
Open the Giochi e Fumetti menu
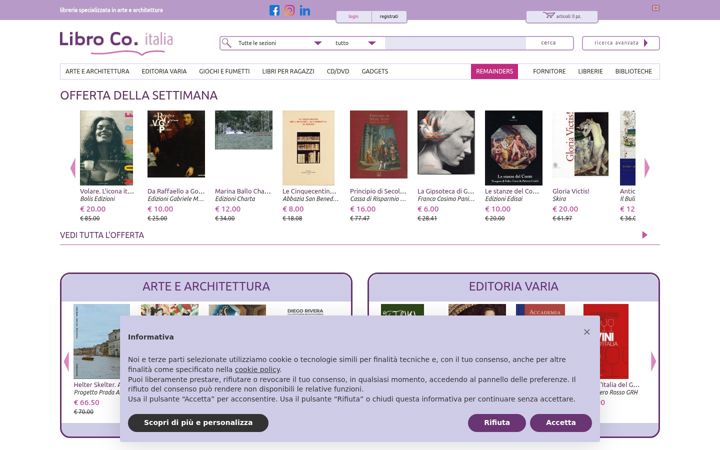click(x=224, y=71)
